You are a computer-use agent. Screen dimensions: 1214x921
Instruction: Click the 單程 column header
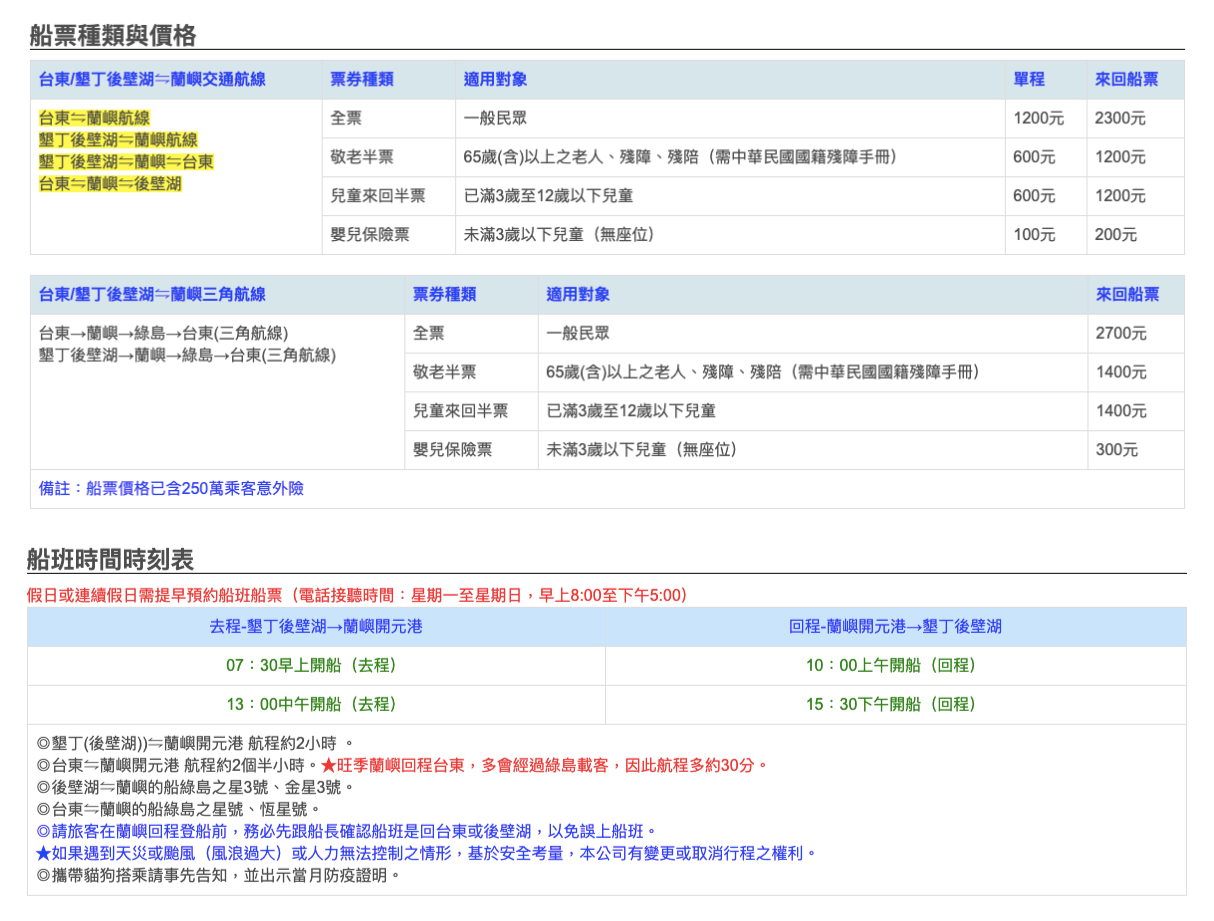click(1028, 79)
